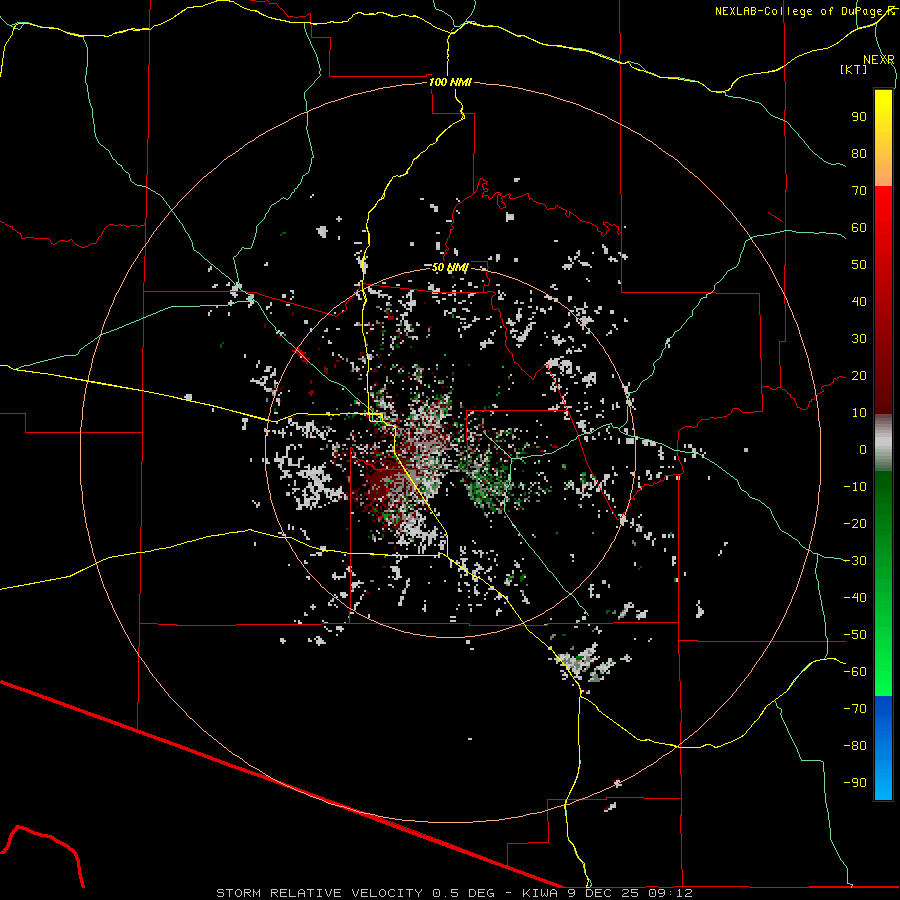Click the -50 value on velocity scale
Screen dimensions: 900x900
click(x=855, y=635)
